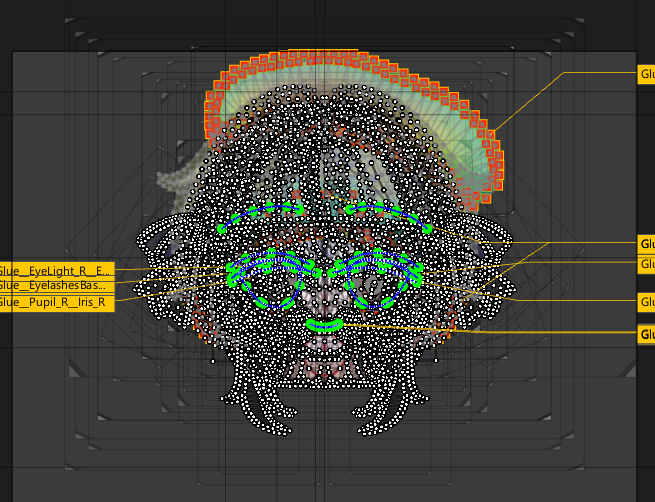Viewport: 655px width, 502px height.
Task: Click the green mouth glue curve
Action: tap(325, 325)
